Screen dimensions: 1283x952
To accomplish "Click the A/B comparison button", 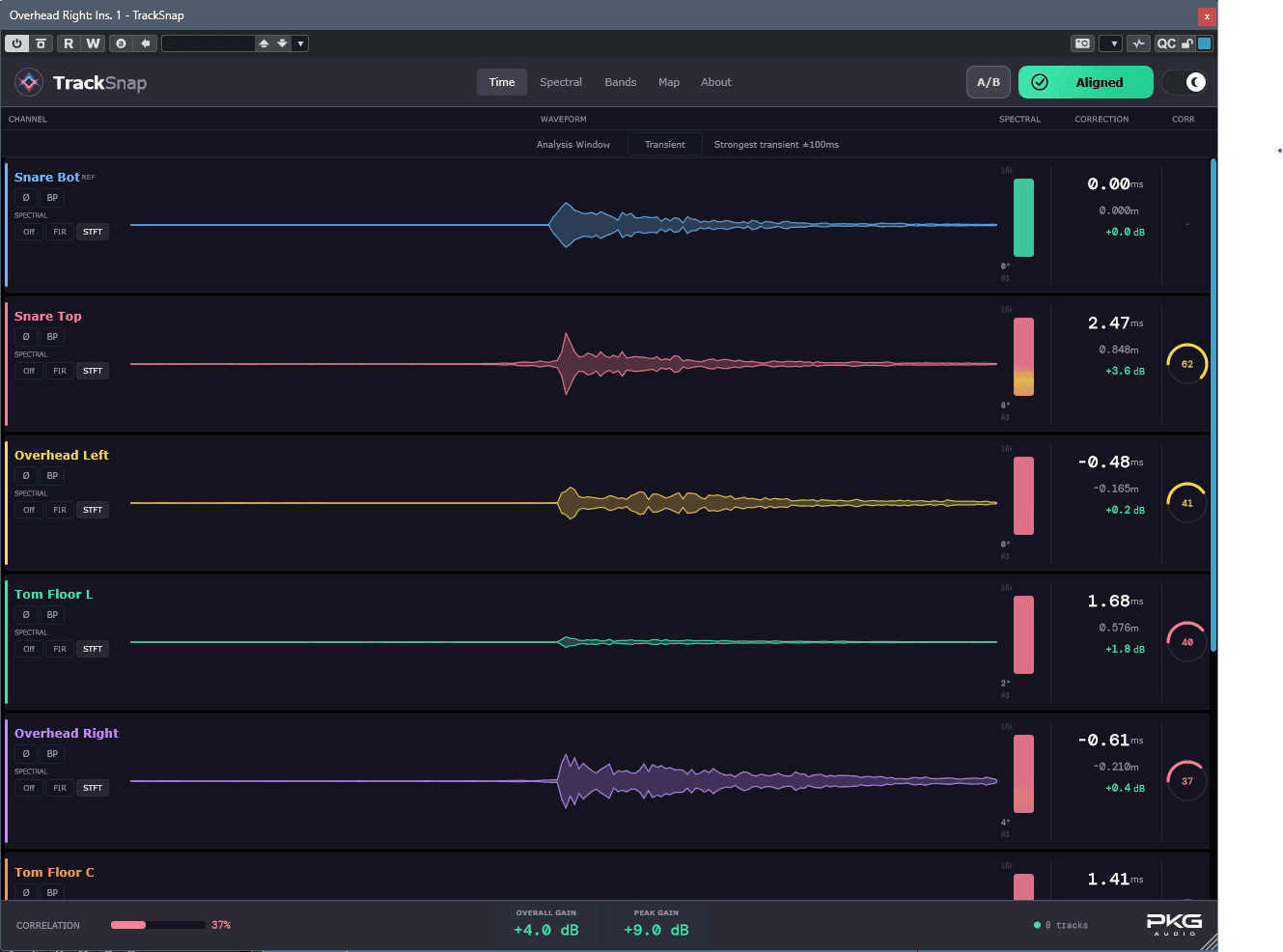I will (989, 82).
